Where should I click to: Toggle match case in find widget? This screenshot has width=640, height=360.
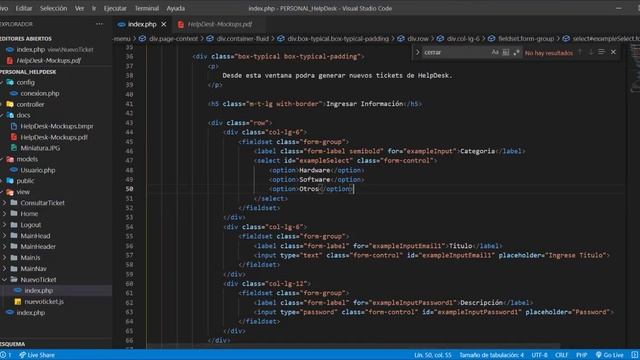[x=495, y=52]
